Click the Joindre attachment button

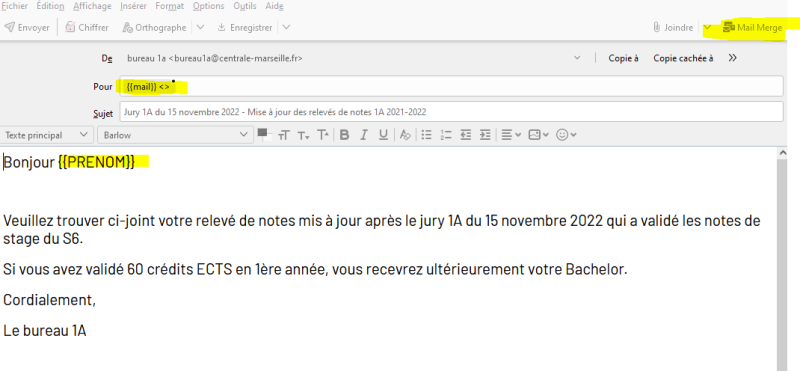point(673,28)
